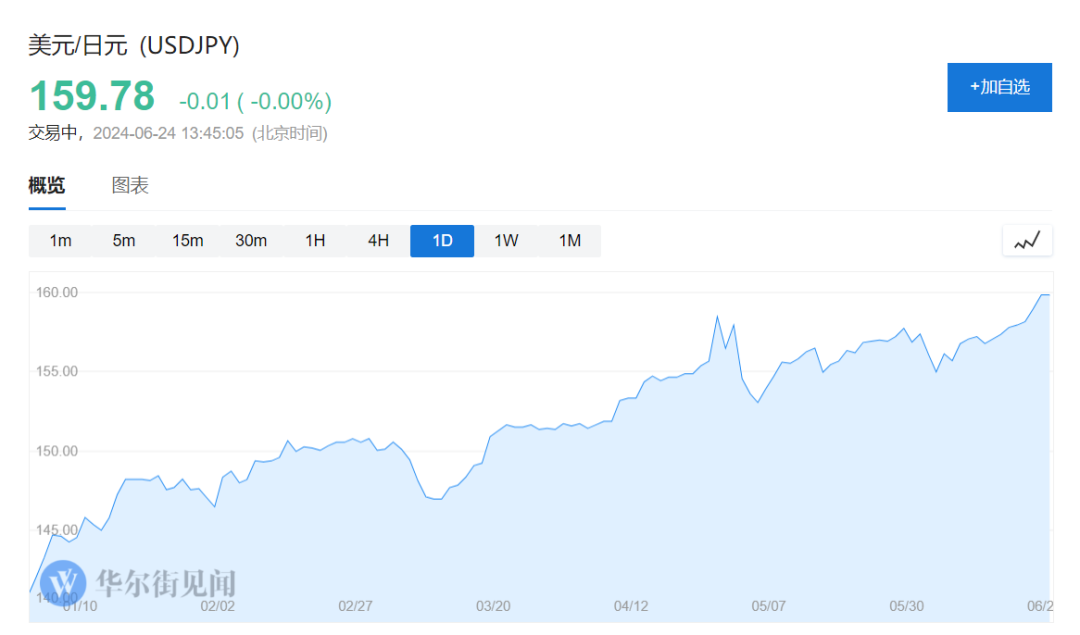This screenshot has height=635, width=1080.
Task: Click the 美元/日元 (USDJPY) title
Action: 134,45
